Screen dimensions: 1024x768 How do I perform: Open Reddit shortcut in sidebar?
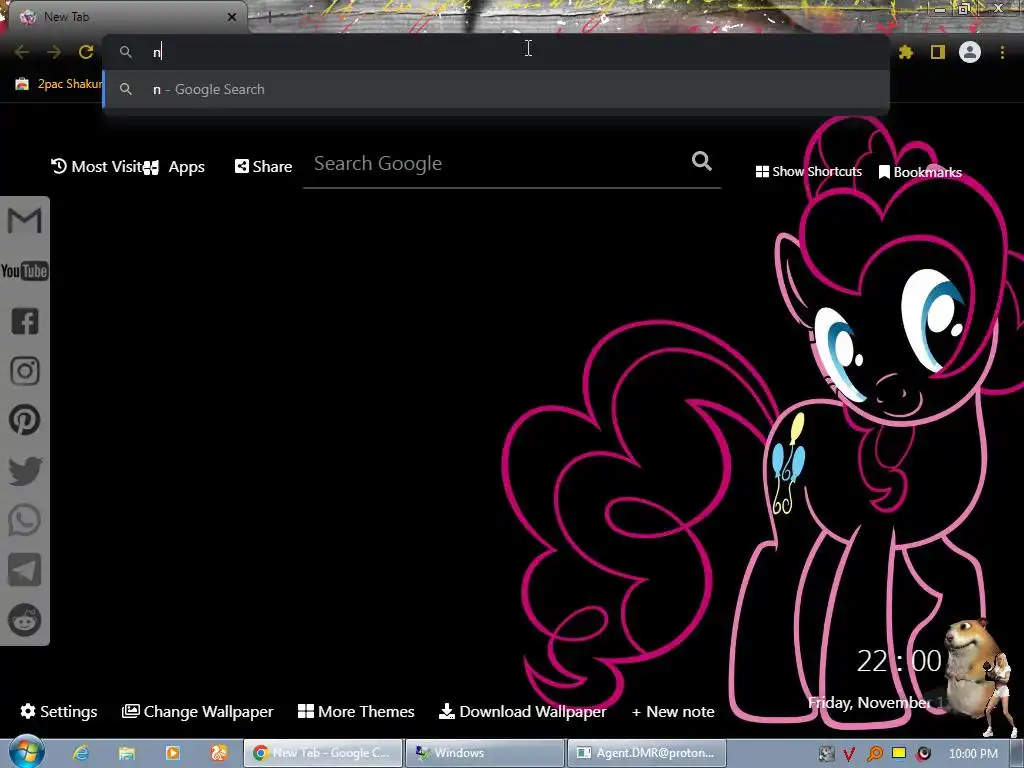(x=24, y=620)
